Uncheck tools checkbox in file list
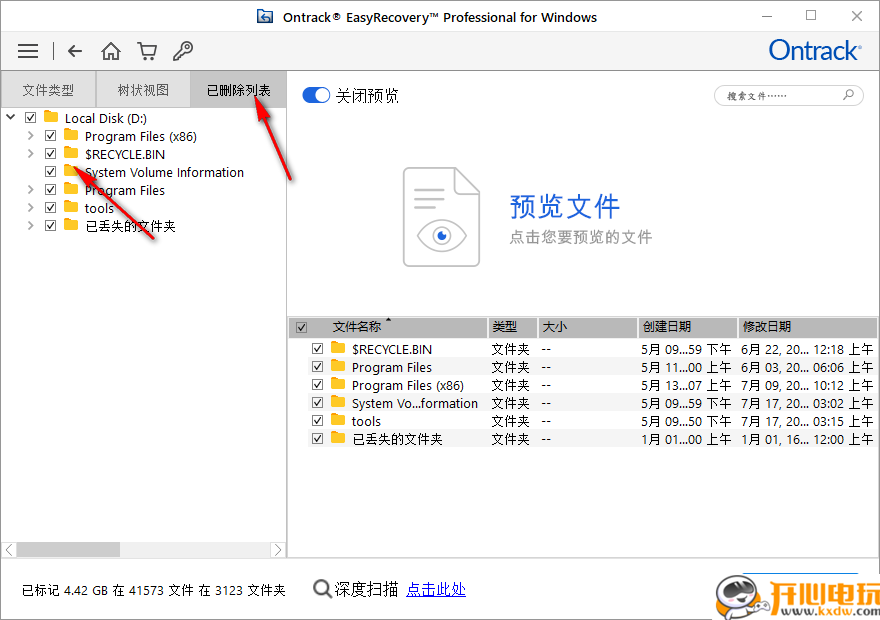This screenshot has height=620, width=880. coord(317,421)
